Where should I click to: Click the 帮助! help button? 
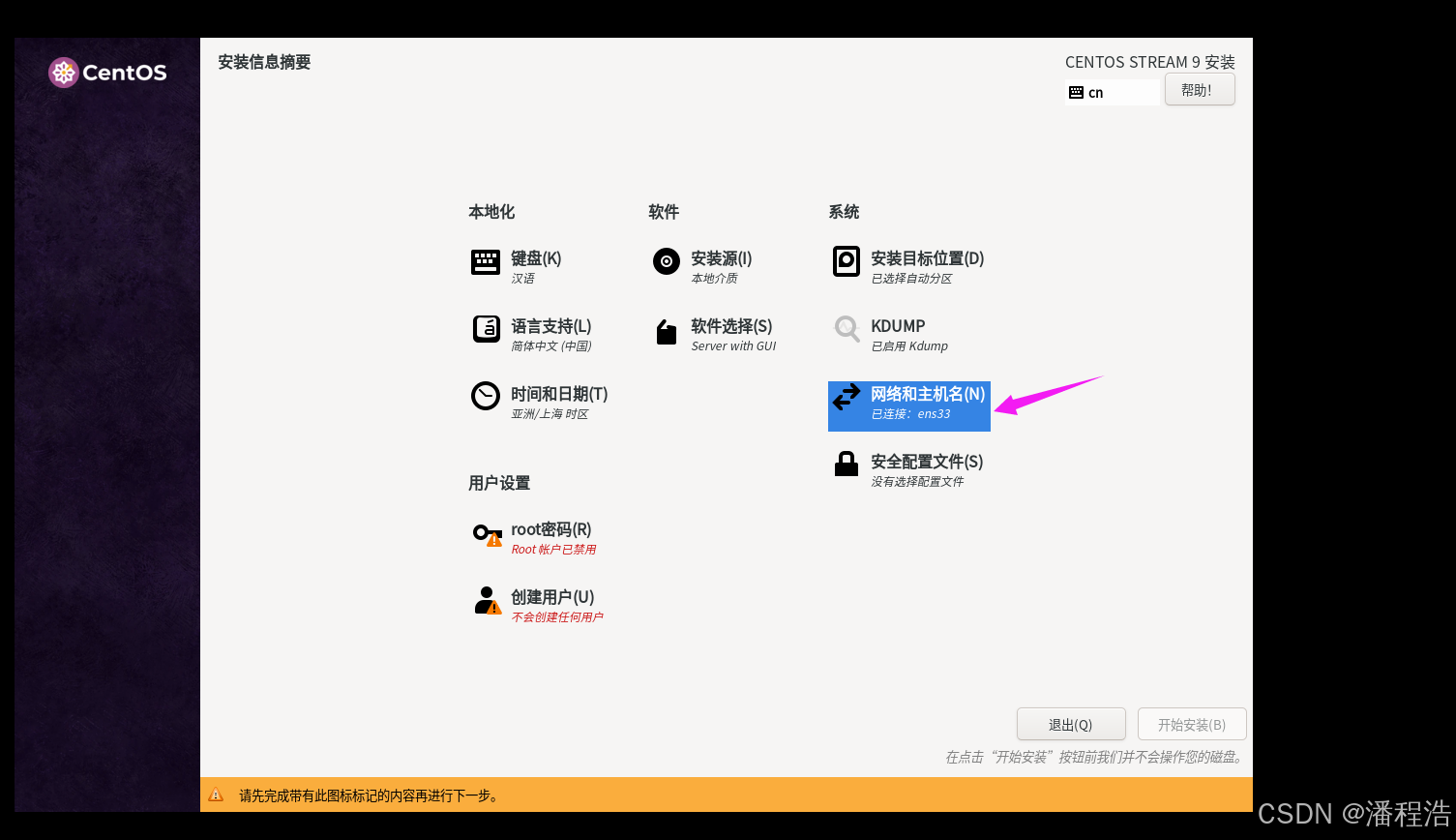[x=1200, y=90]
